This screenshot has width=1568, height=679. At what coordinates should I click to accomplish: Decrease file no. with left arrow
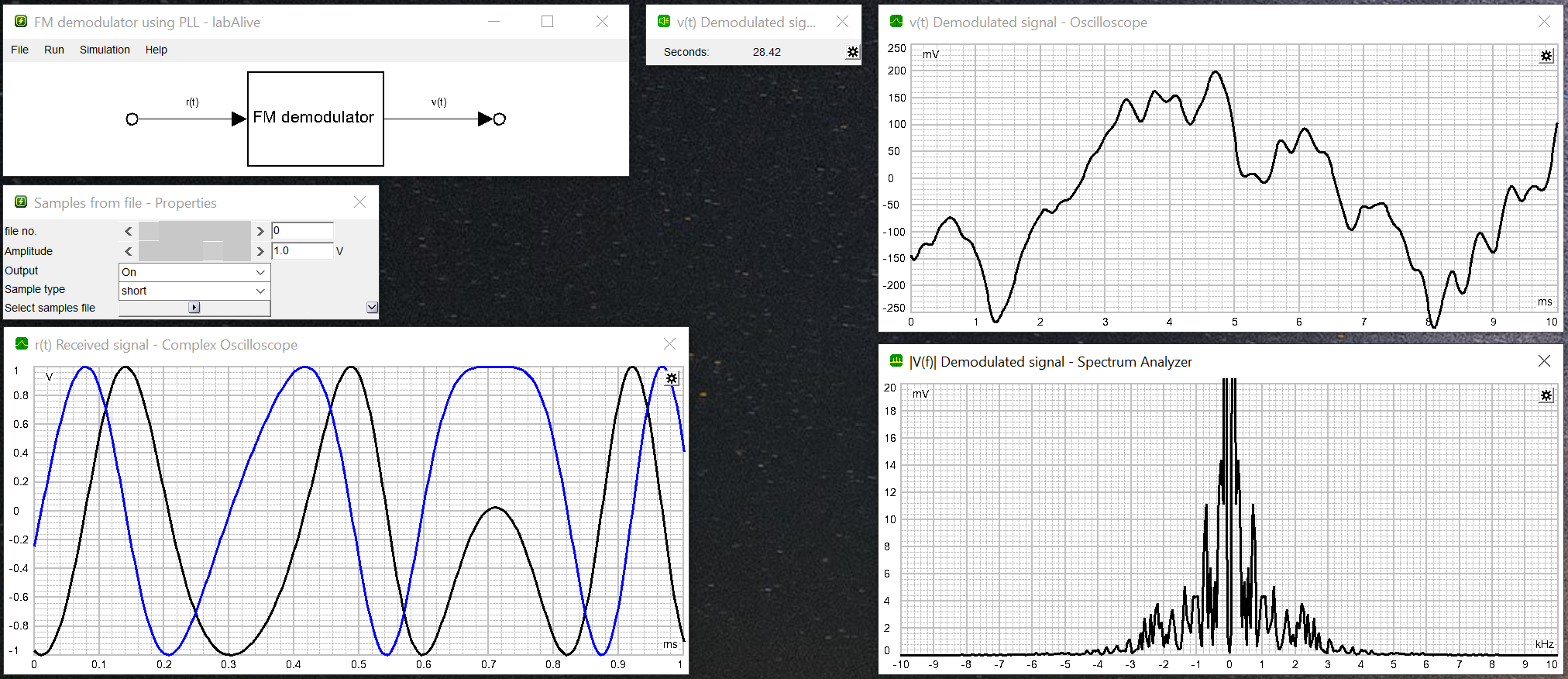[129, 231]
